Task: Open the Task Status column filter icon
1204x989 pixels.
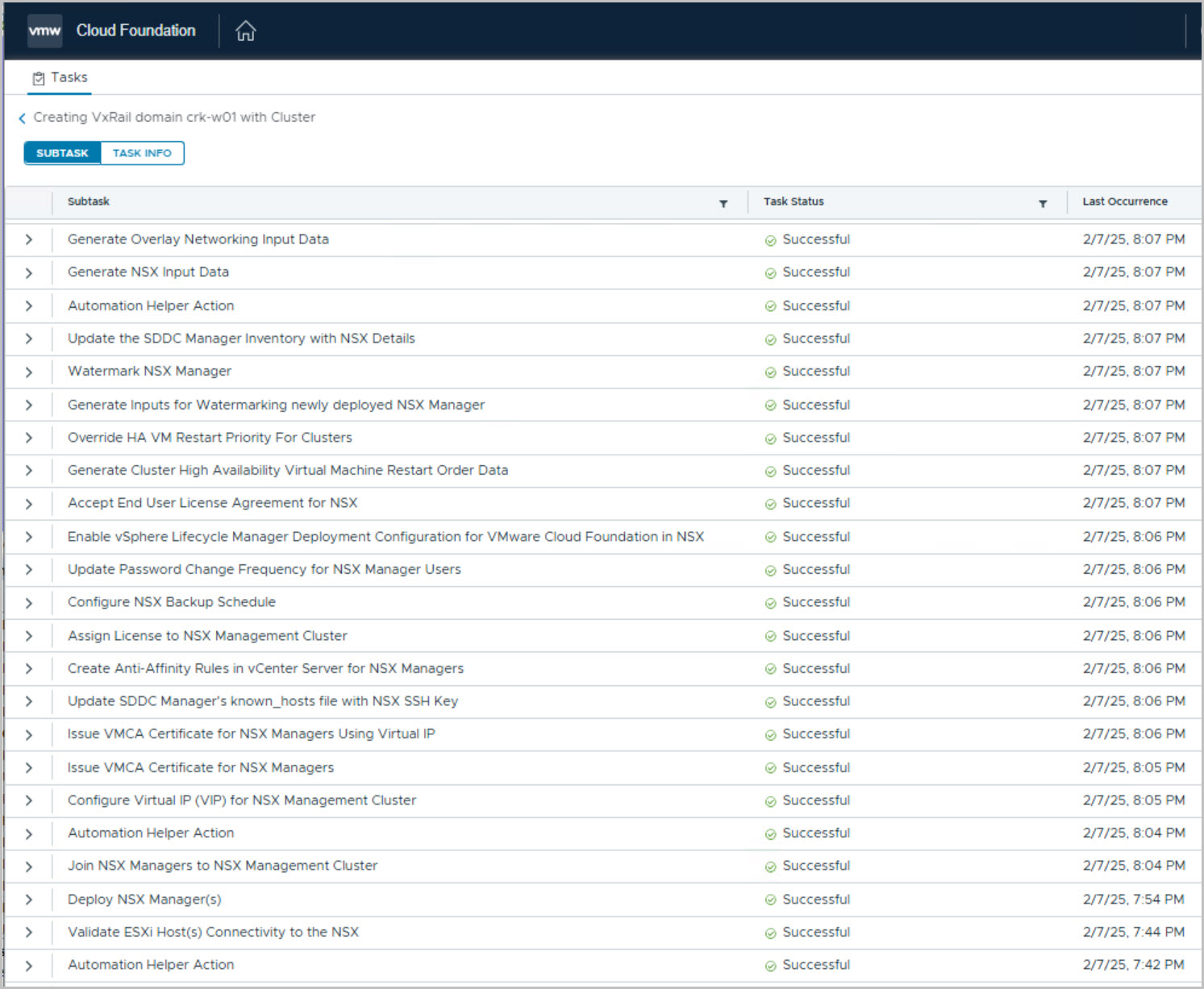Action: 1043,203
